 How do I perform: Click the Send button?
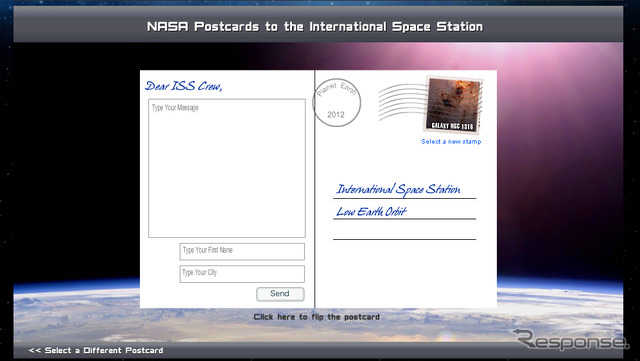click(280, 294)
